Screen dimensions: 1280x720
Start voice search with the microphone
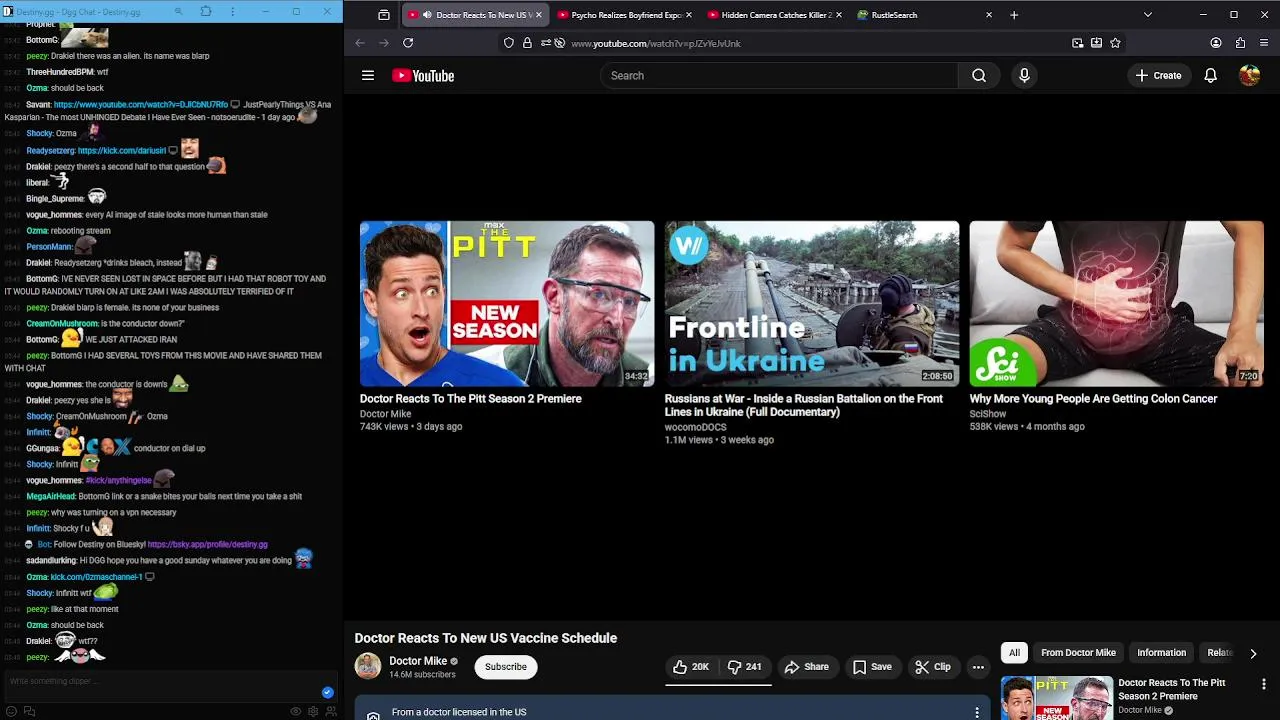pos(1024,76)
